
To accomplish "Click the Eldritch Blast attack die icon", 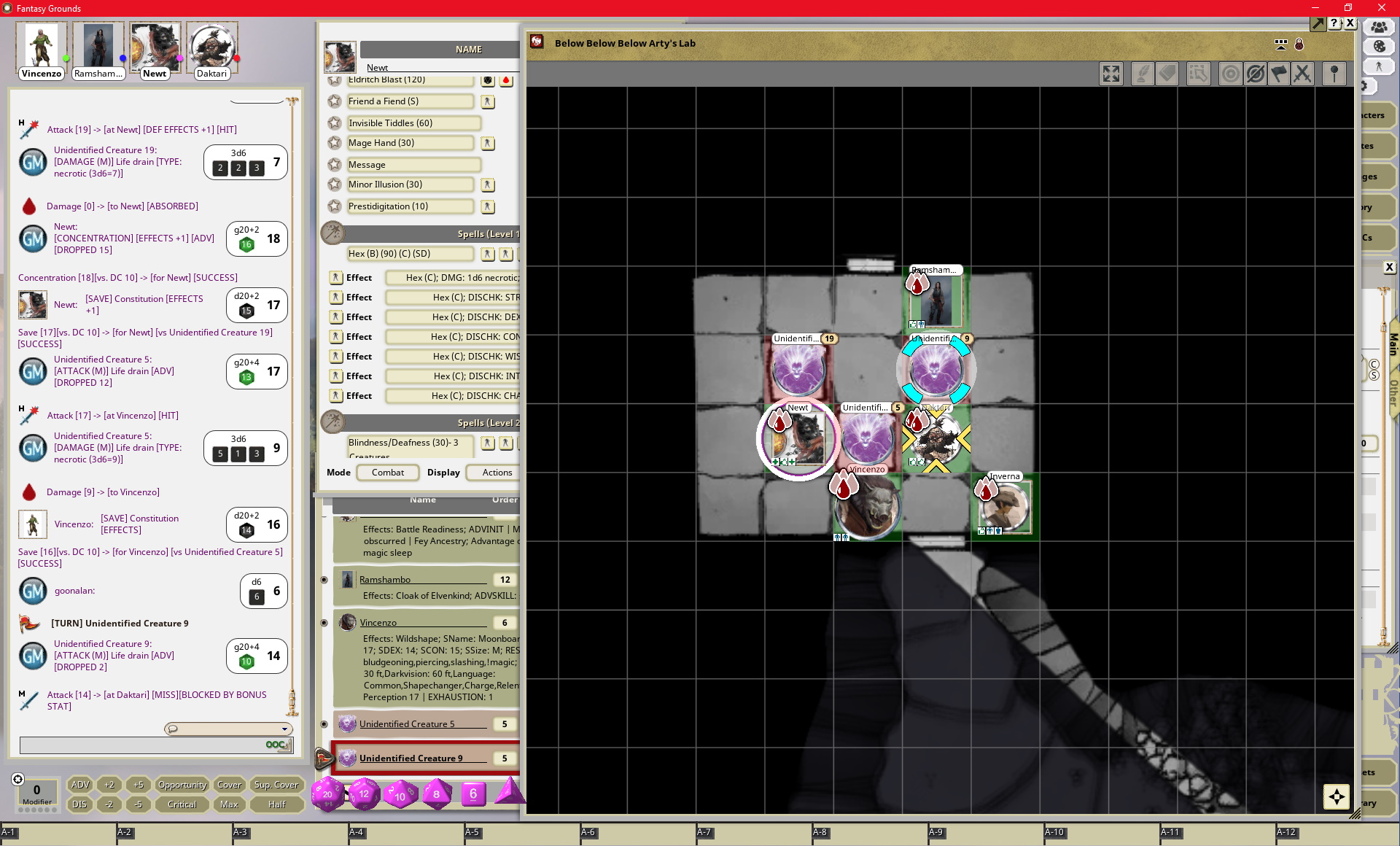I will (x=488, y=80).
